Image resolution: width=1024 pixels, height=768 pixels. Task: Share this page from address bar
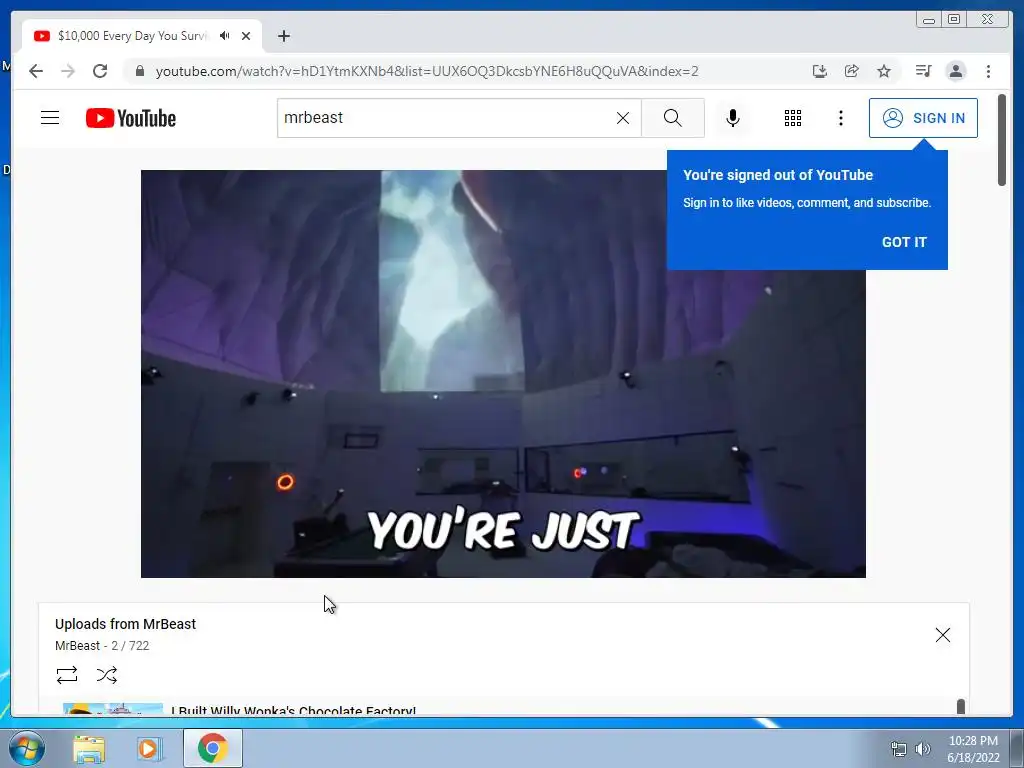(x=852, y=71)
